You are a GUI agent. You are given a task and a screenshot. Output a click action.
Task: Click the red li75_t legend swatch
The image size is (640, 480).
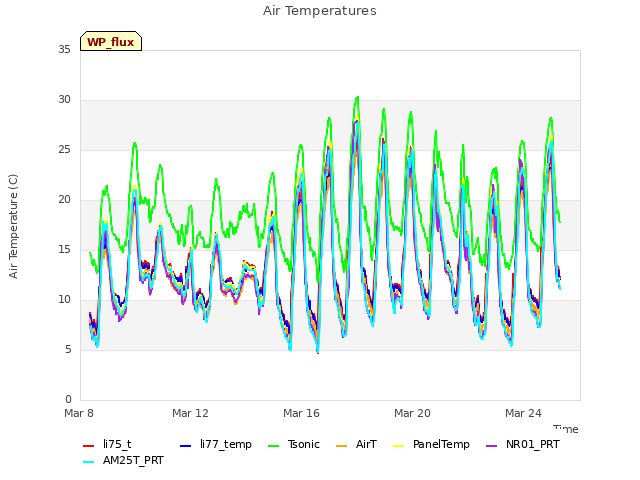pos(89,446)
